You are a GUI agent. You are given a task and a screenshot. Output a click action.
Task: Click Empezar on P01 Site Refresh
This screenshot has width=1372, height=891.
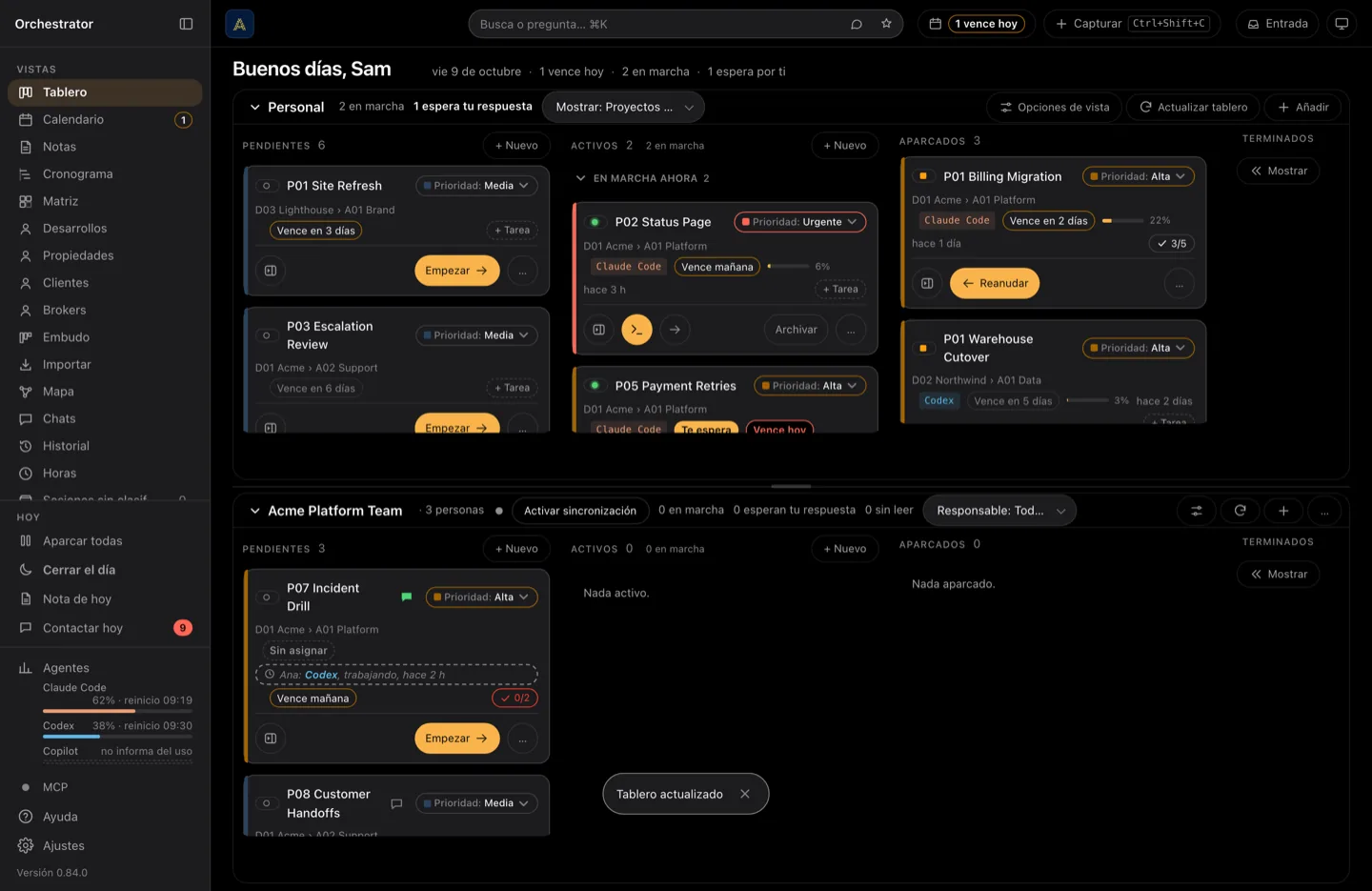click(456, 271)
